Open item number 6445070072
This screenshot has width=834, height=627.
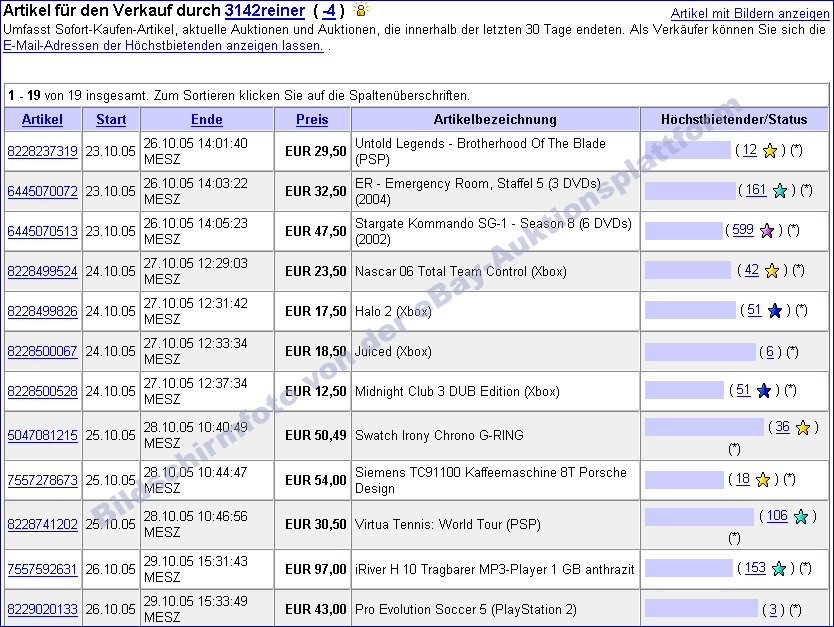(x=43, y=191)
